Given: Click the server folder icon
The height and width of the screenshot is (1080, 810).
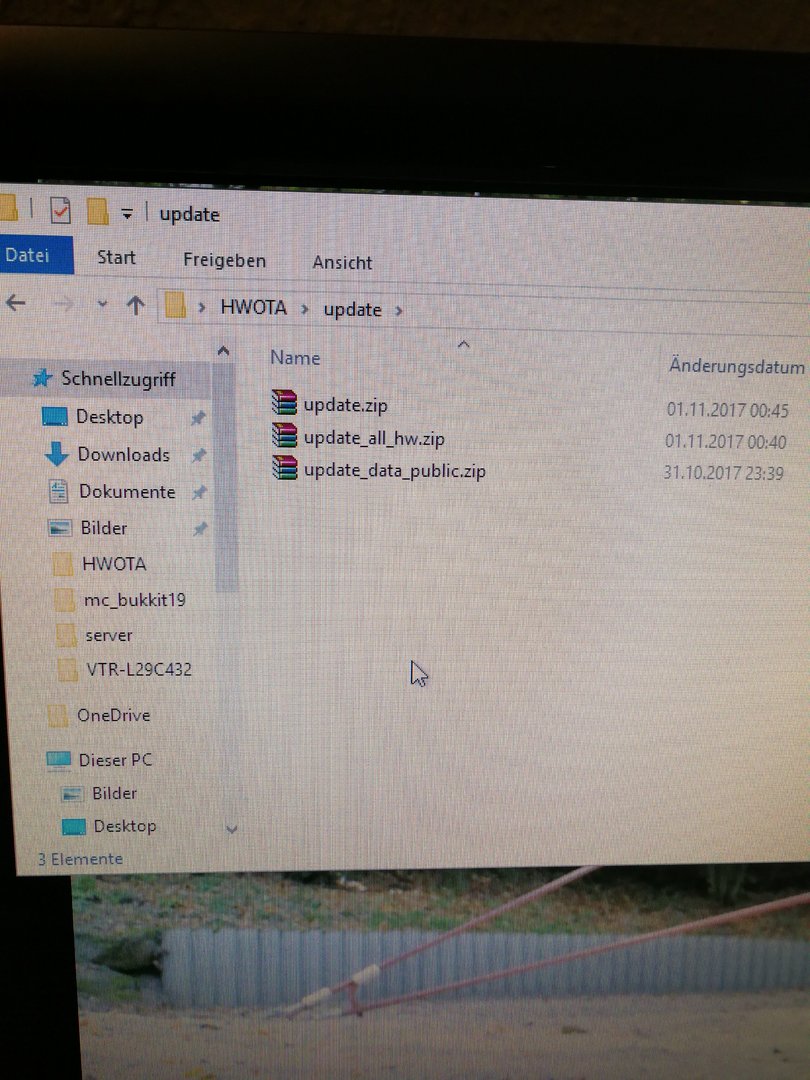Looking at the screenshot, I should pos(66,635).
